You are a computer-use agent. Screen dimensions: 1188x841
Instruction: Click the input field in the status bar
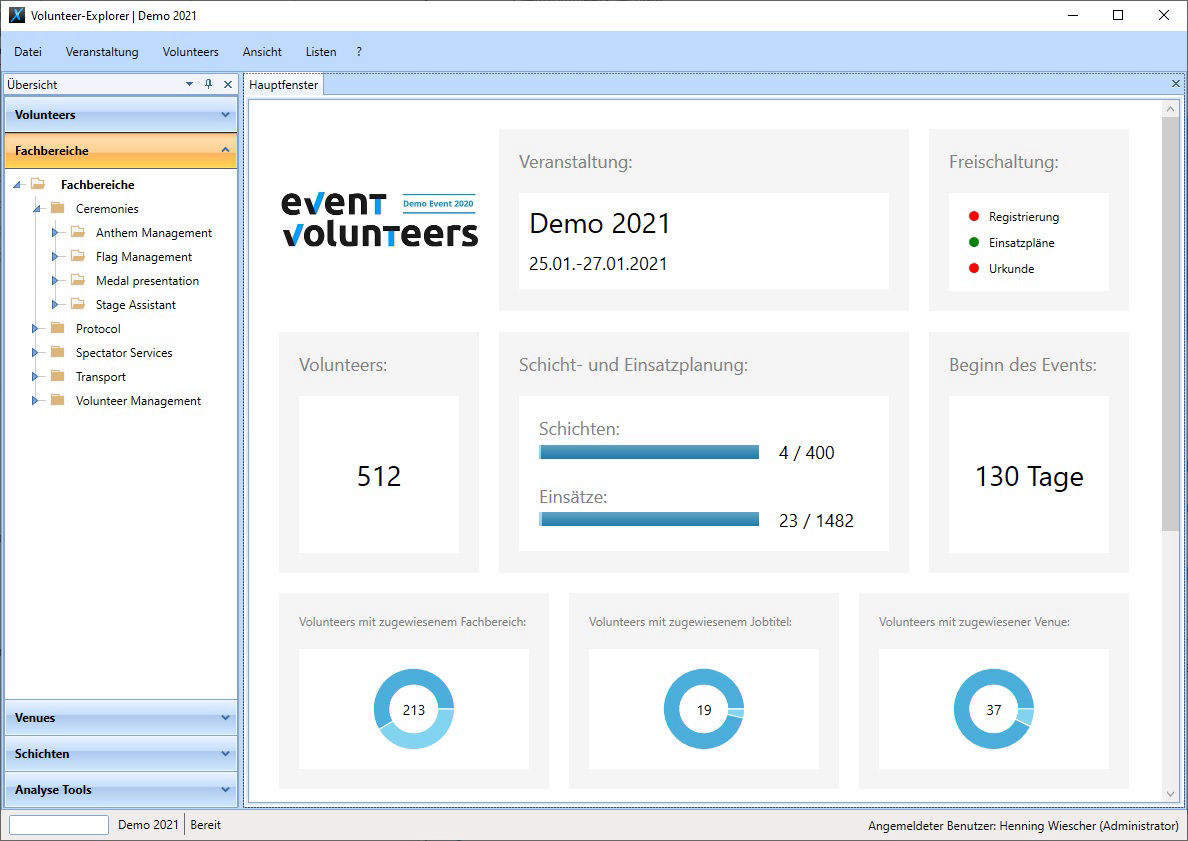point(57,824)
